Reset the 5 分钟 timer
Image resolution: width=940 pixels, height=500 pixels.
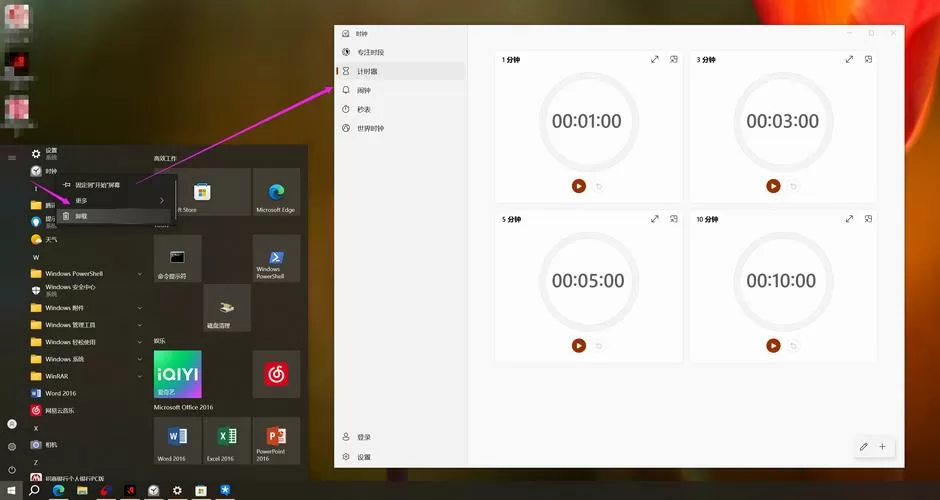click(x=598, y=346)
